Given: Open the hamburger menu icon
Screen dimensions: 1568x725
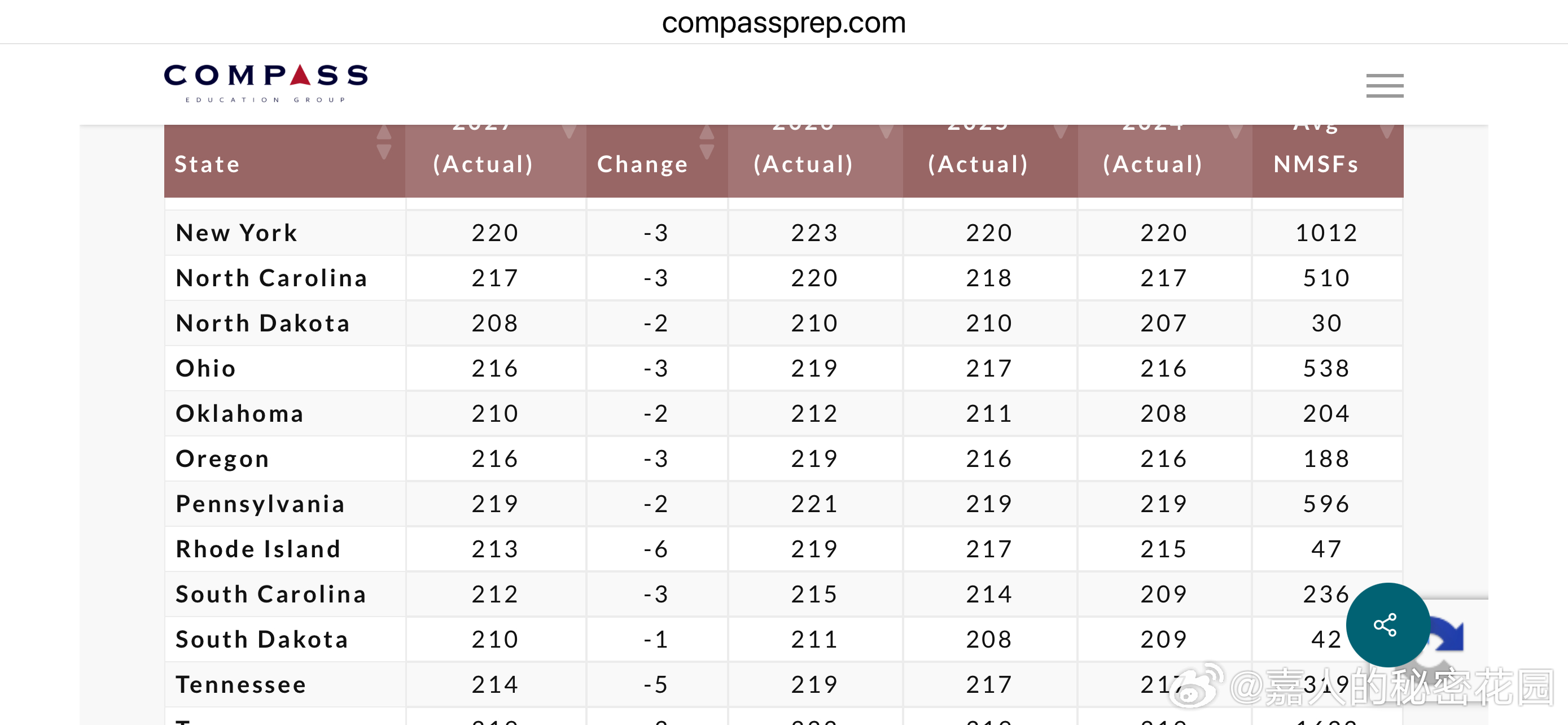Looking at the screenshot, I should 1384,86.
